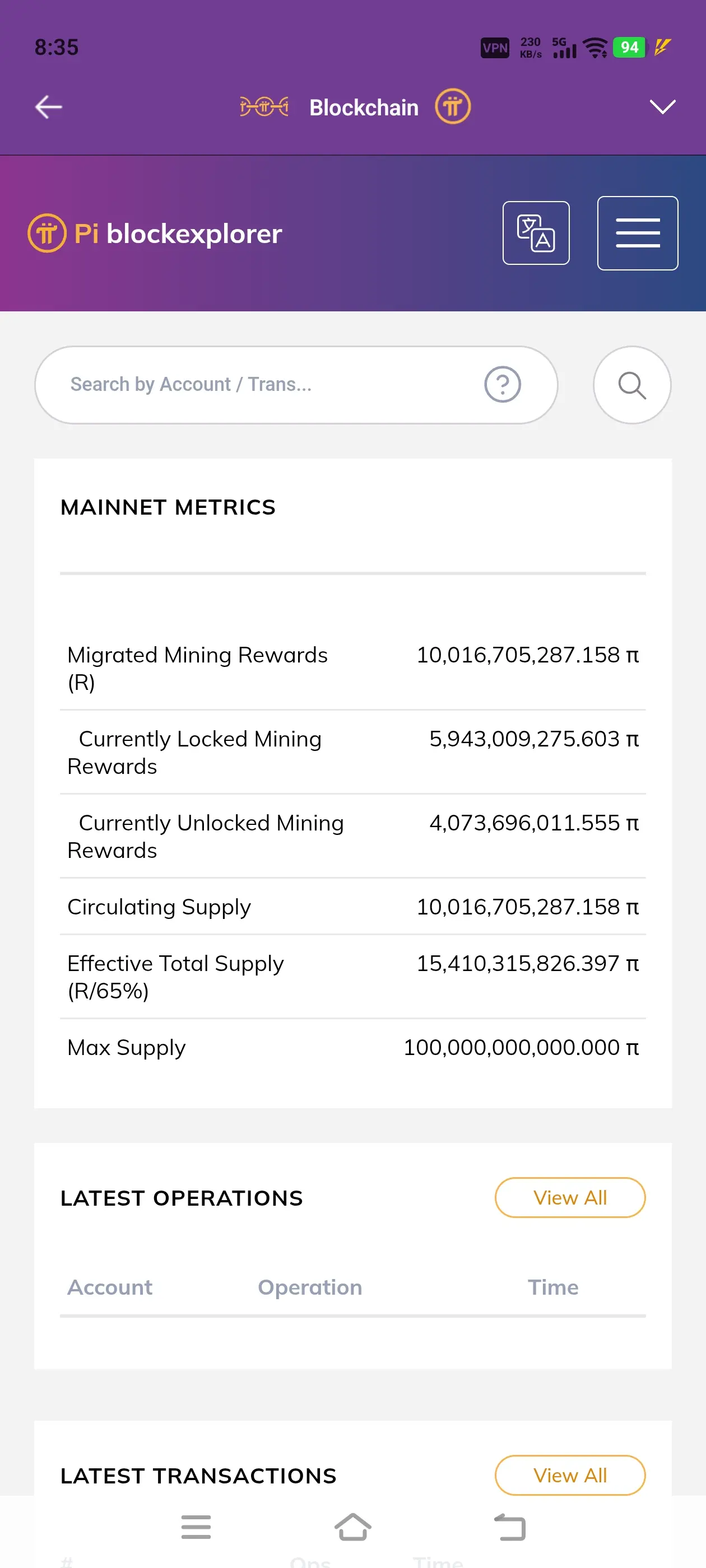Tap the blockchain chain logo icon
The image size is (706, 1568).
(x=264, y=107)
